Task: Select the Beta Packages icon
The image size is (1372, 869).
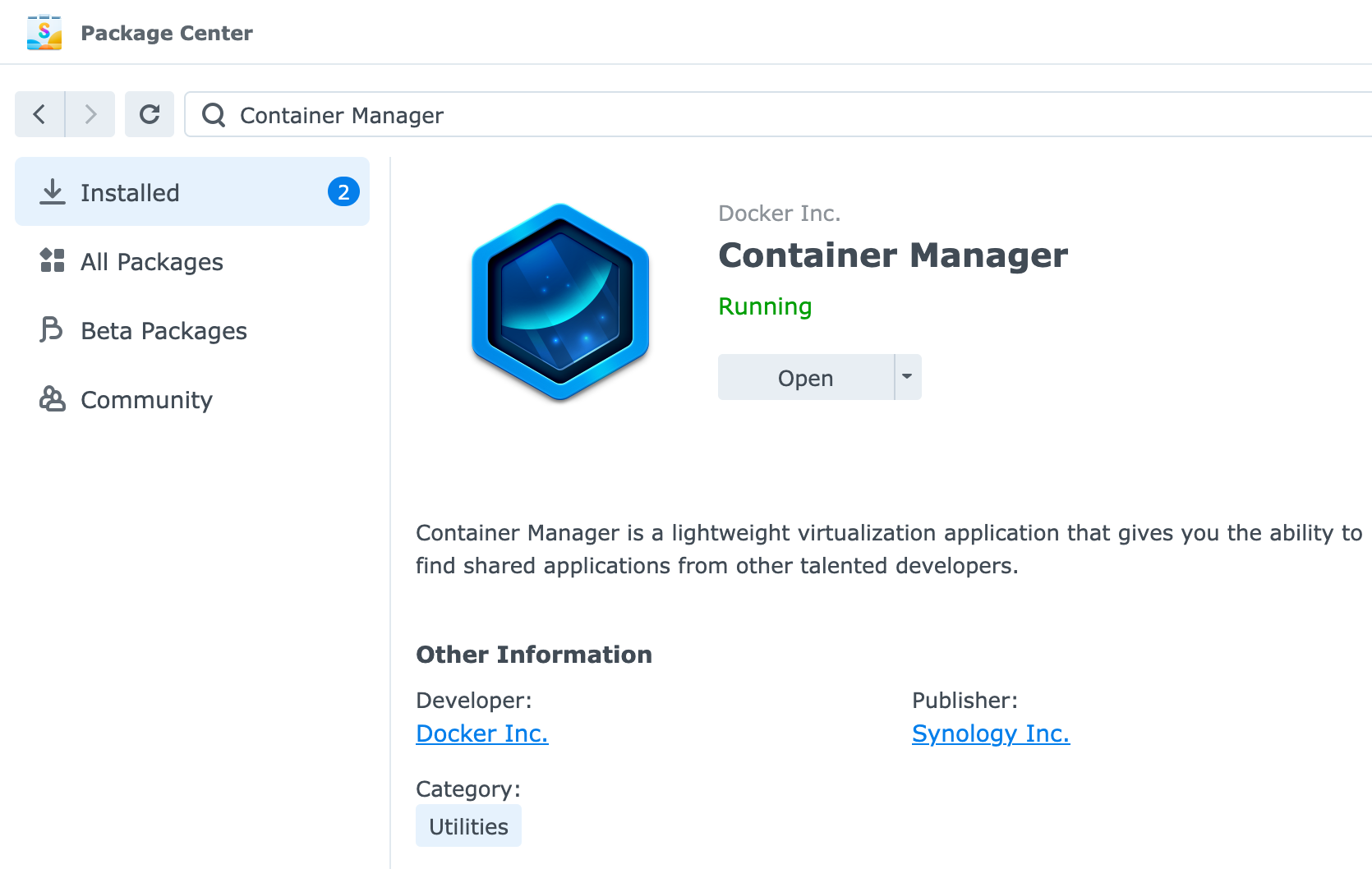Action: coord(51,330)
